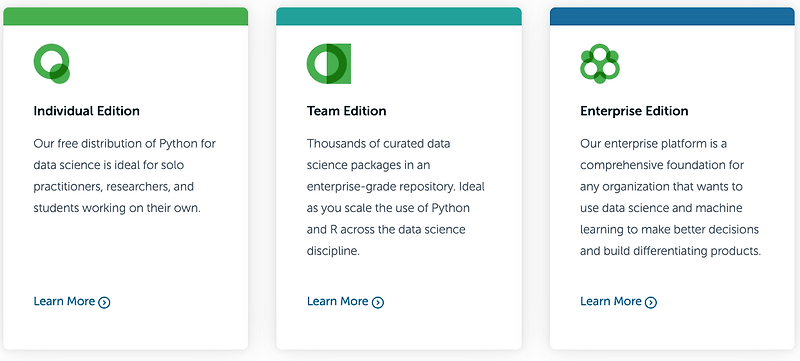Click the free Python distribution description text
This screenshot has height=361, width=800.
125,176
